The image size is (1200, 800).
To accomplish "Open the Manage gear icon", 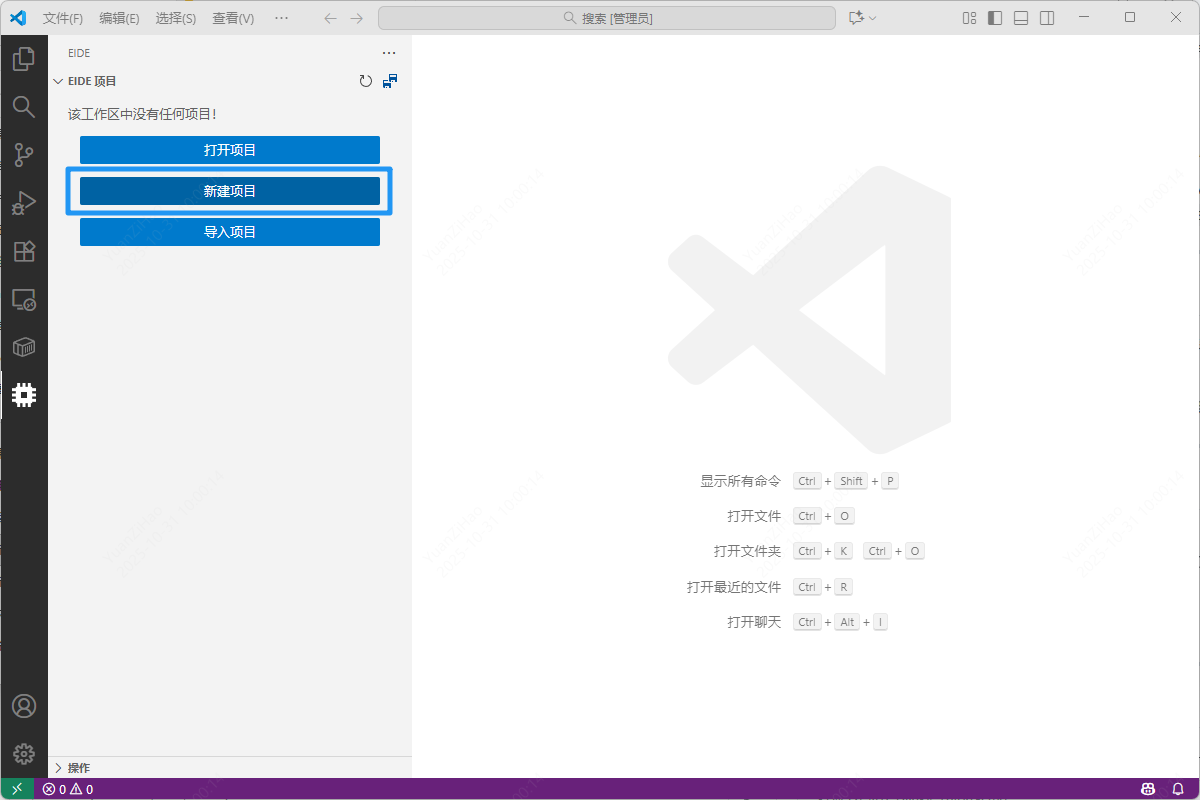I will click(x=24, y=754).
